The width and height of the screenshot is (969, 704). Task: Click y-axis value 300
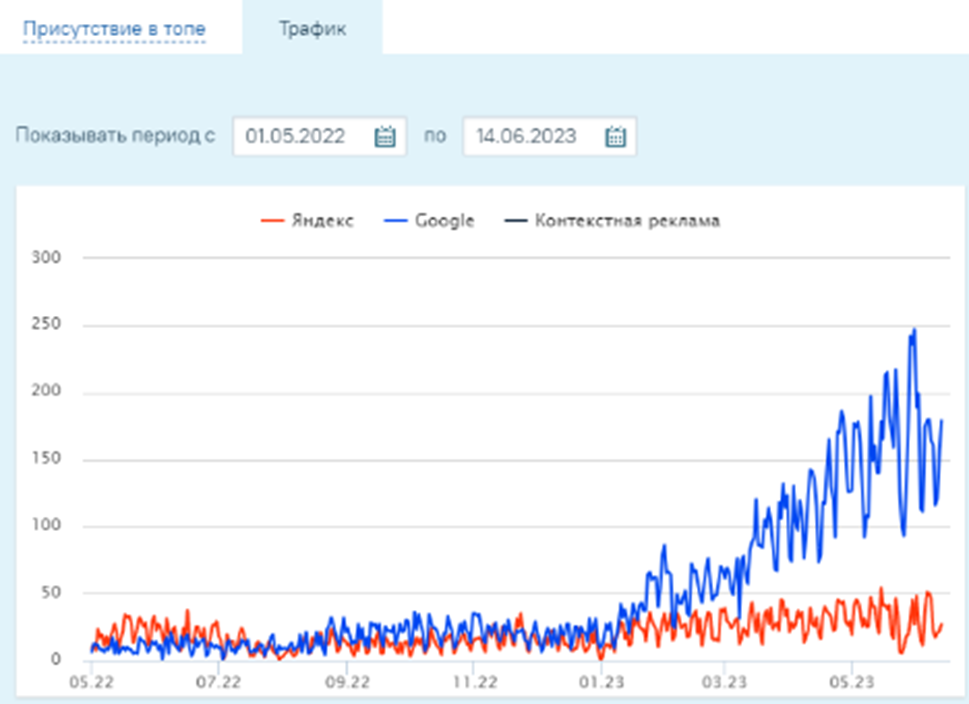tap(46, 257)
